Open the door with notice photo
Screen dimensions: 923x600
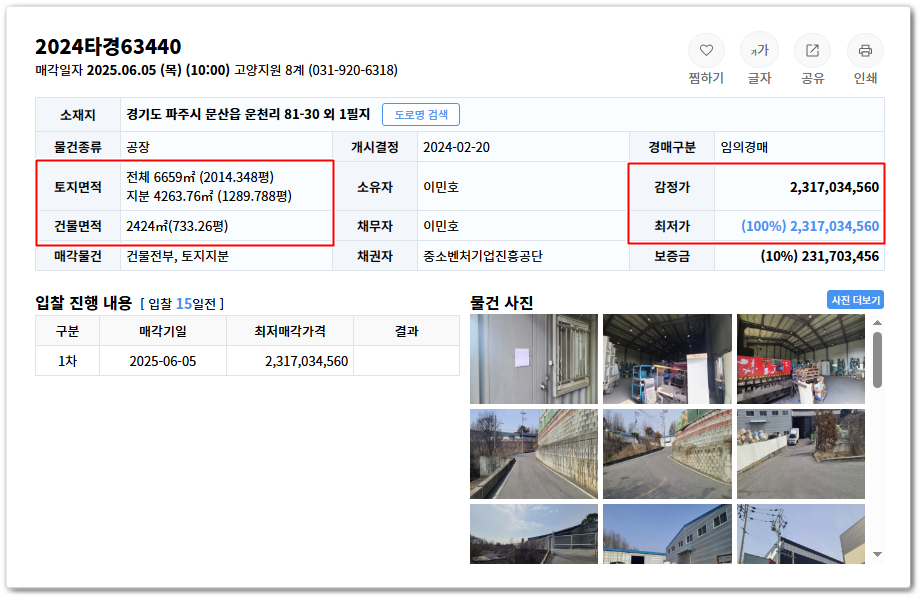533,359
